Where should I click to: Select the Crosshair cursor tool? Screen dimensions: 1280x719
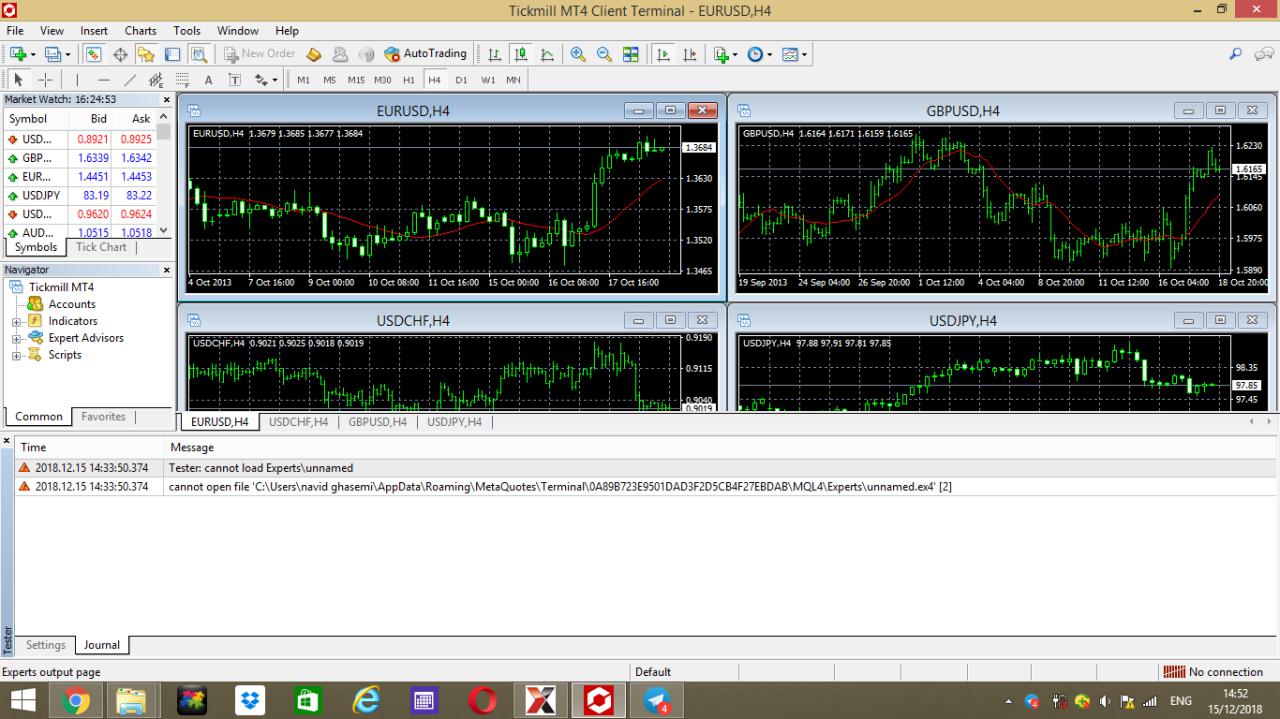pyautogui.click(x=45, y=80)
